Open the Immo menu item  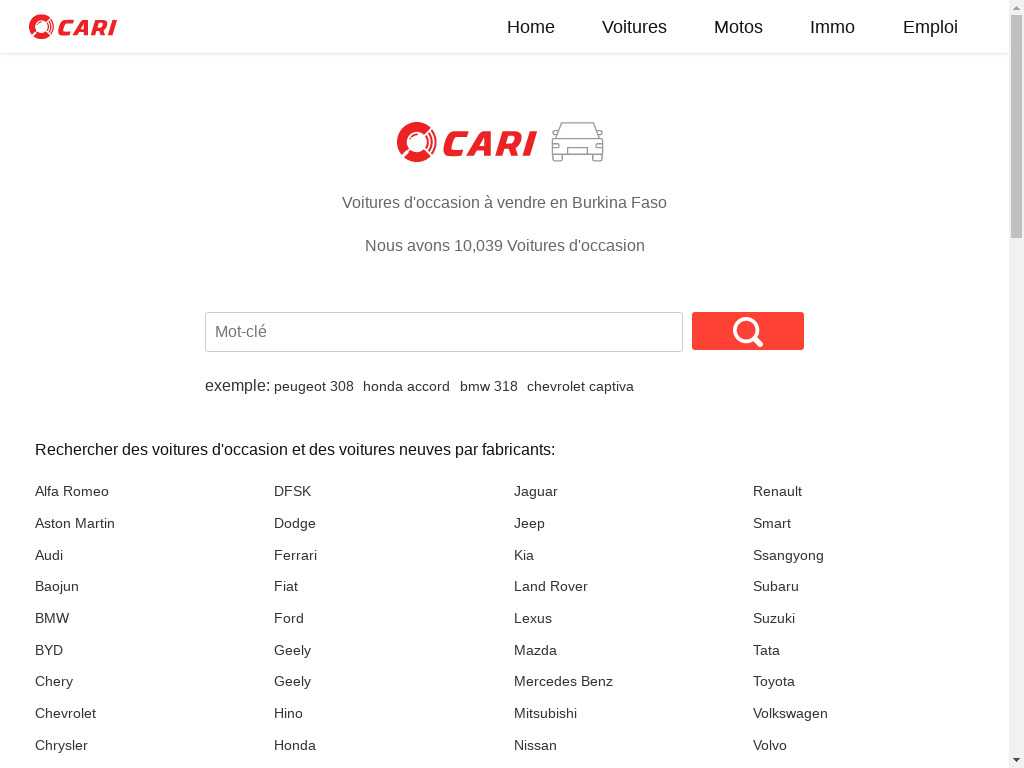click(x=832, y=27)
